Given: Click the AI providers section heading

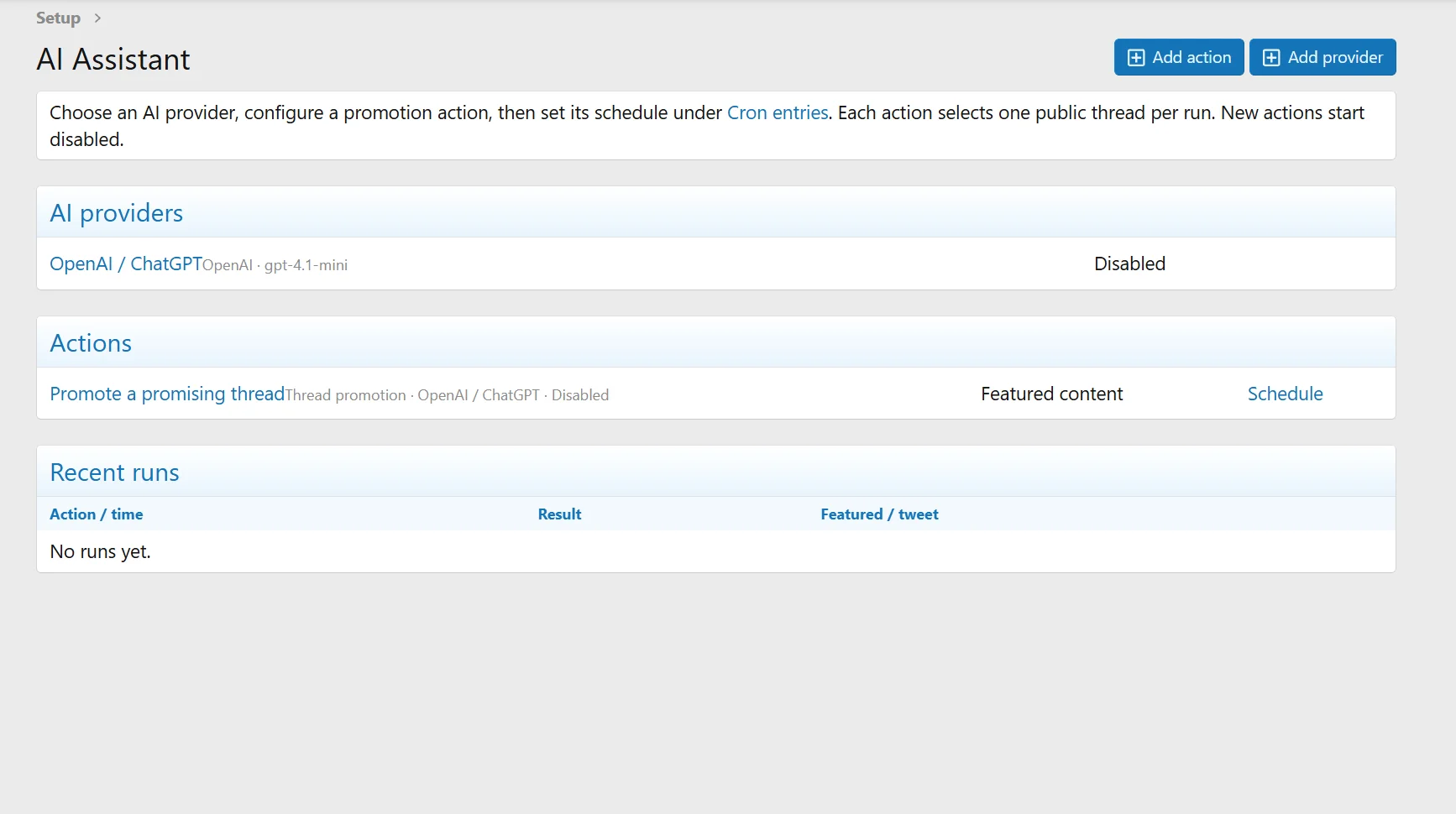Looking at the screenshot, I should tap(116, 213).
